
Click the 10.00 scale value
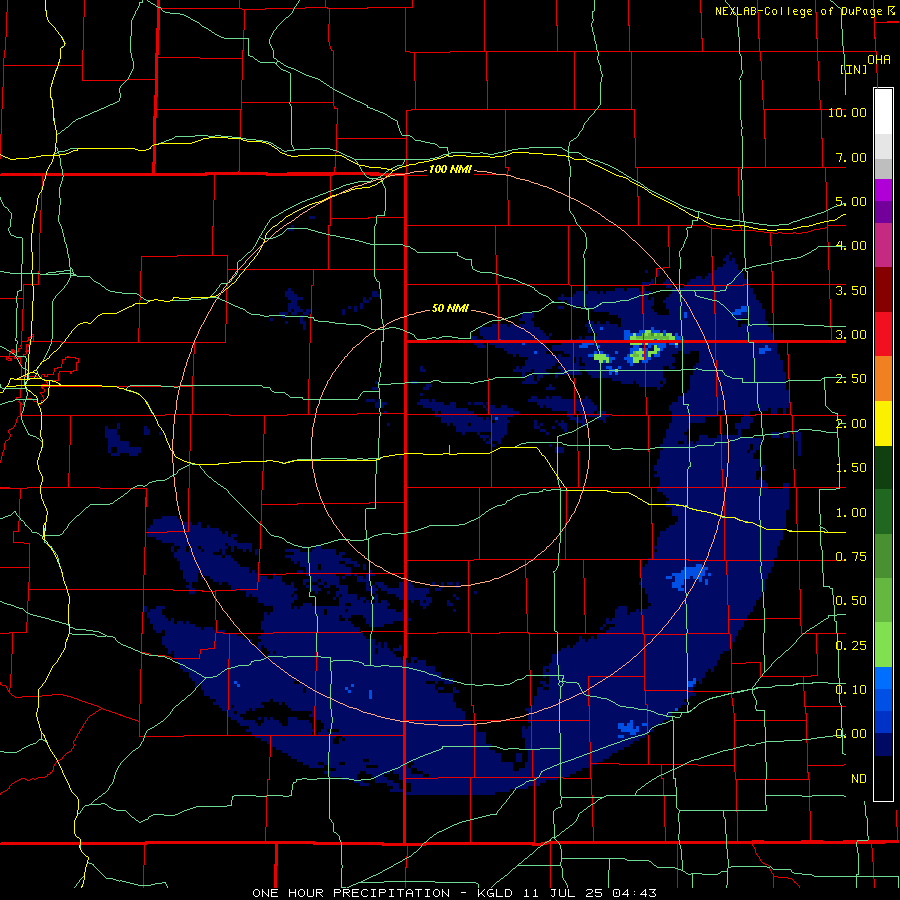click(x=847, y=112)
